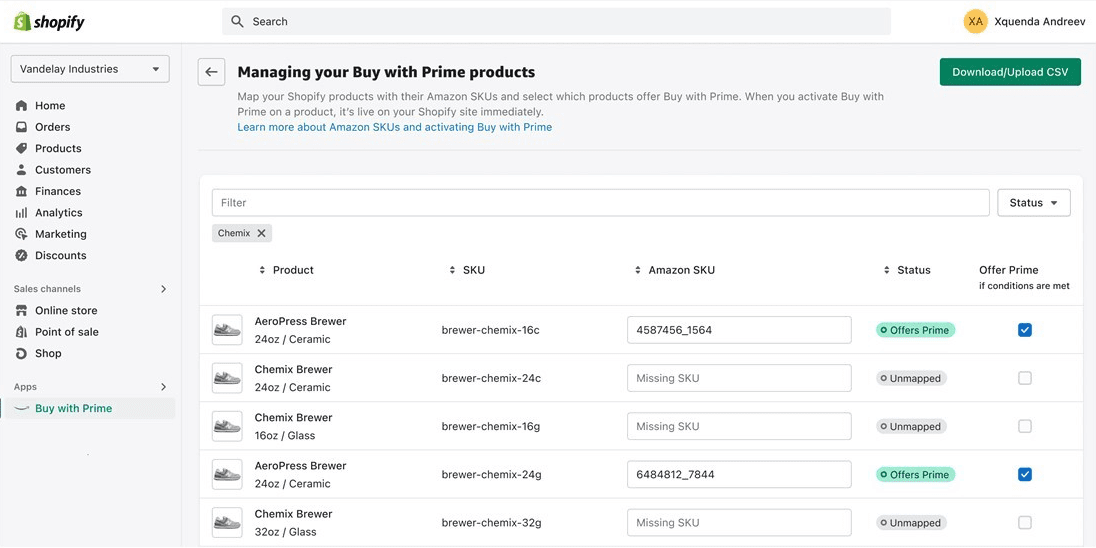Click Offers Prime badge for brewer-chemix-24g
Viewport: 1096px width, 548px height.
[x=915, y=475]
